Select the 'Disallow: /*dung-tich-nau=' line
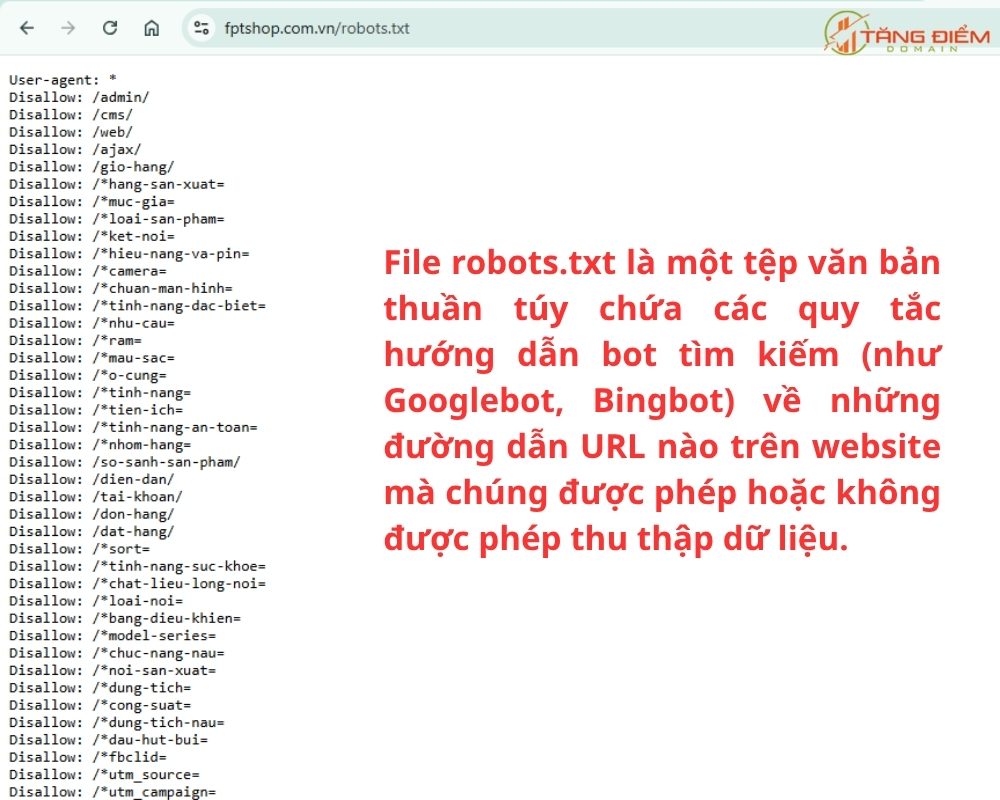Screen dimensions: 1000x800 point(117,722)
